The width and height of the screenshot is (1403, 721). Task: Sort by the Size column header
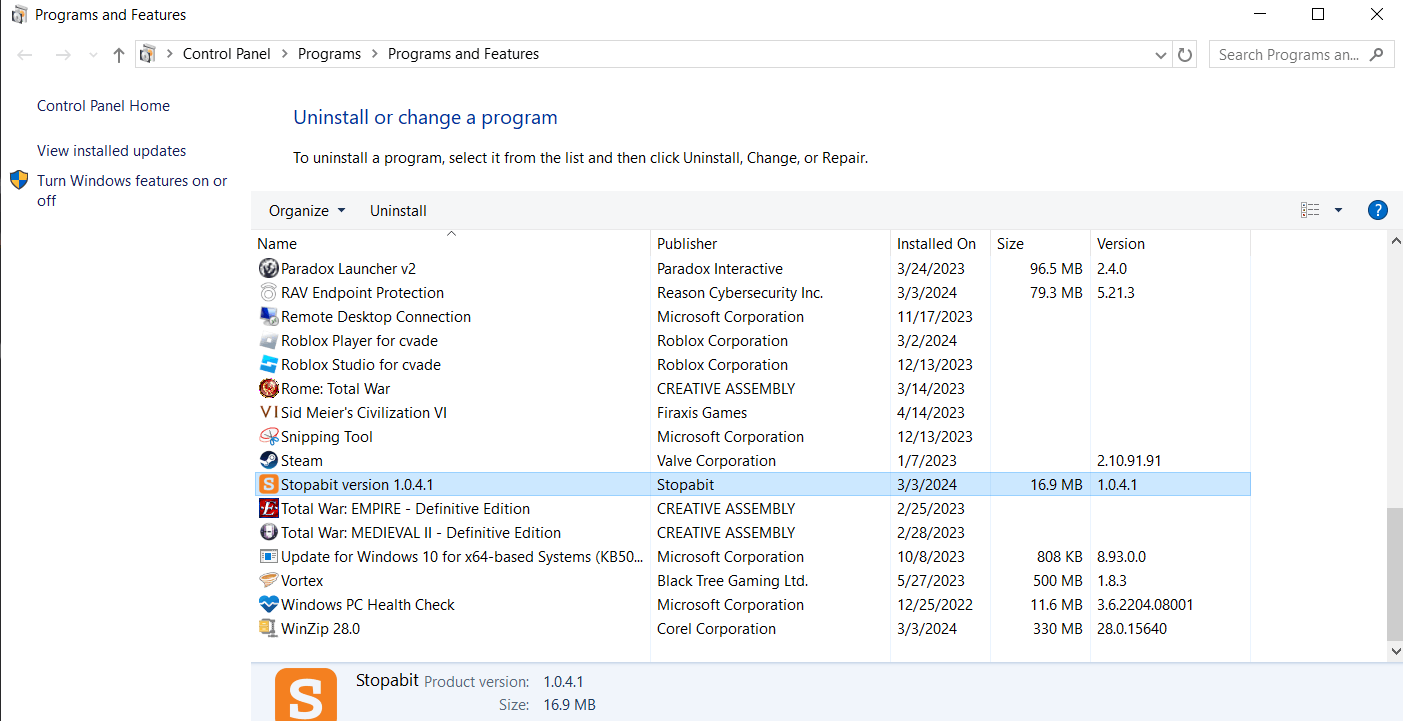(1040, 243)
